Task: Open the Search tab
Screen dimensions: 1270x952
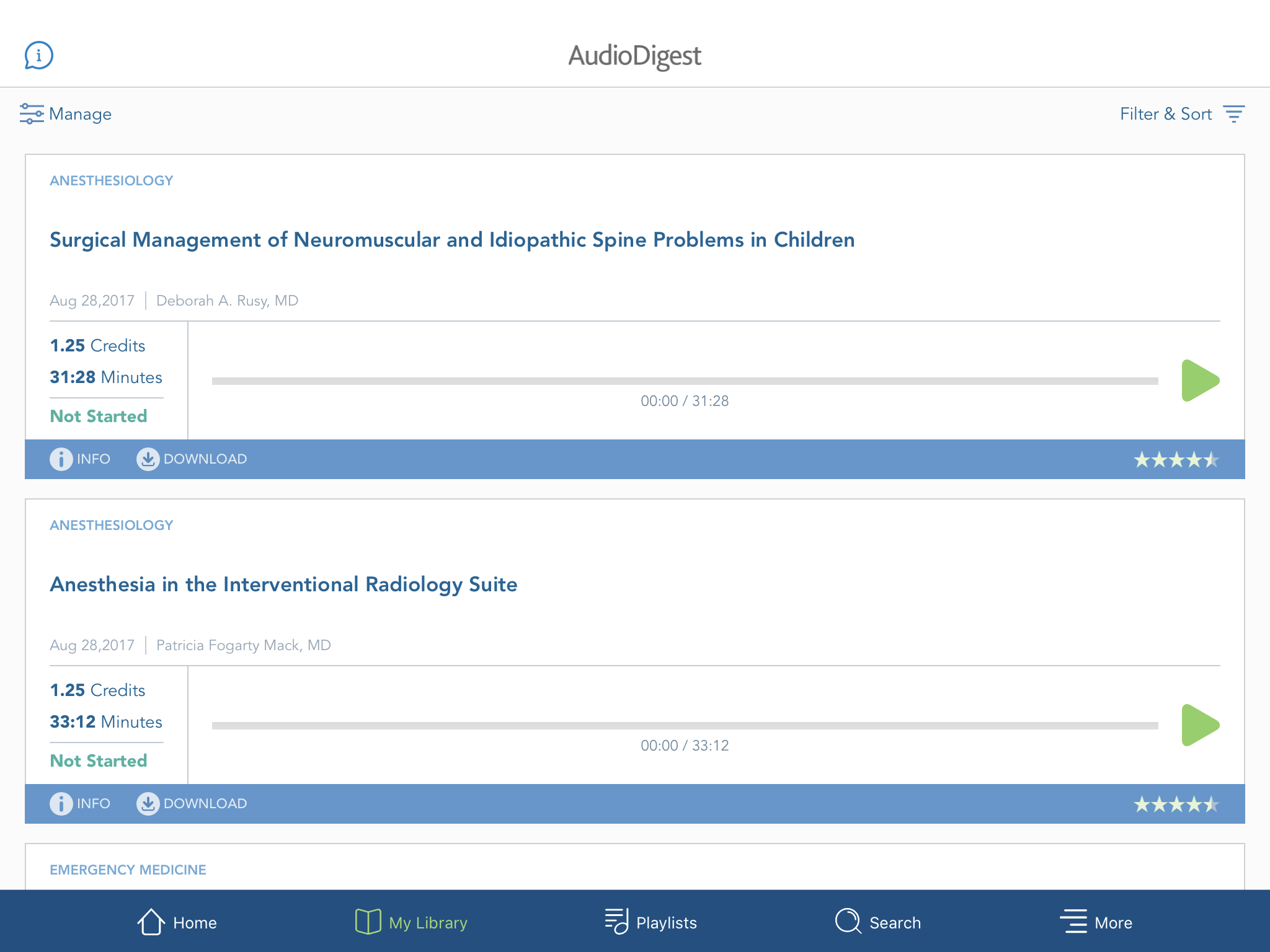Action: [877, 922]
